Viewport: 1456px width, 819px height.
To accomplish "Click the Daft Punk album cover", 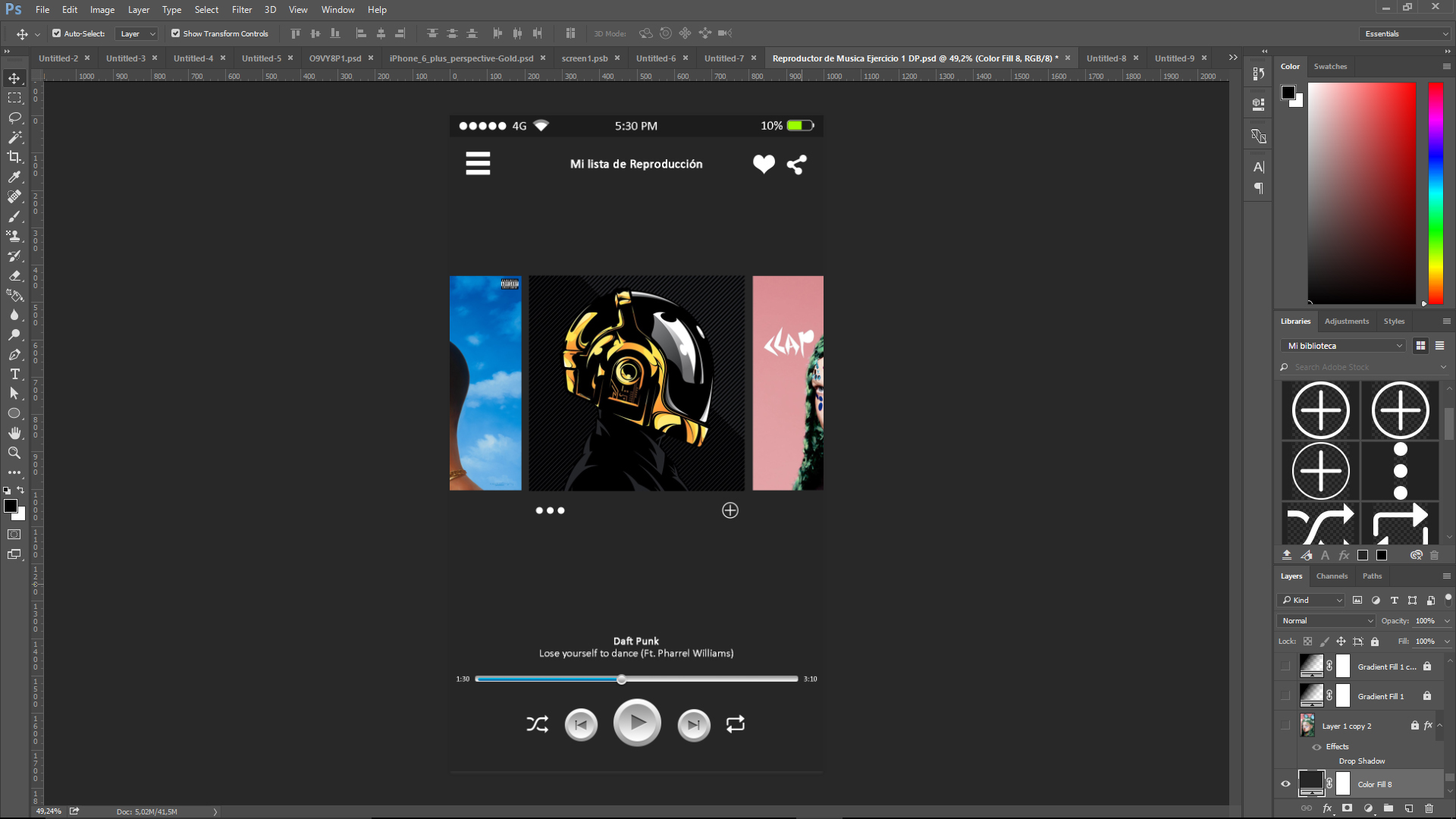I will coord(636,383).
